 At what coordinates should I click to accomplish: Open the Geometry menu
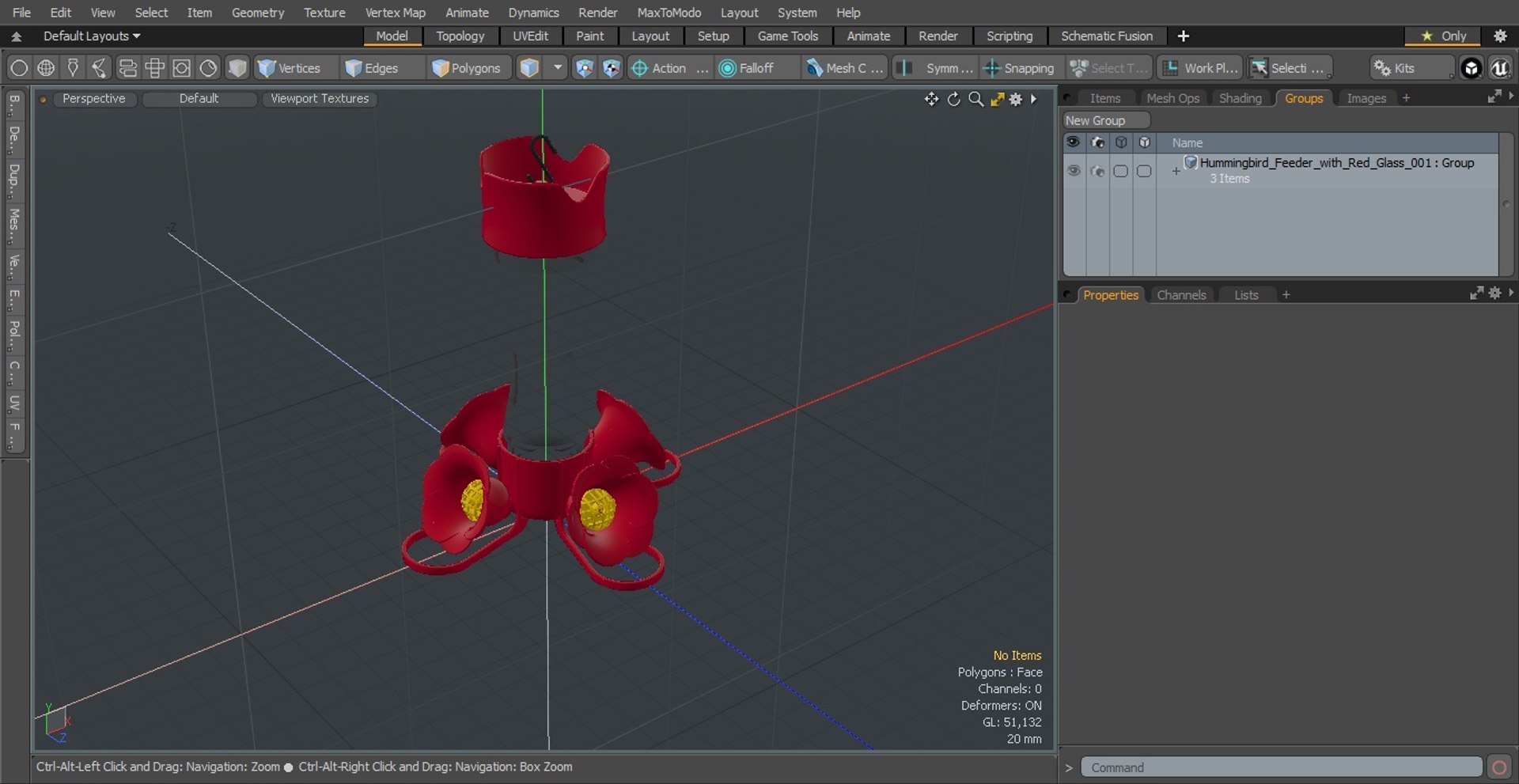pos(257,13)
